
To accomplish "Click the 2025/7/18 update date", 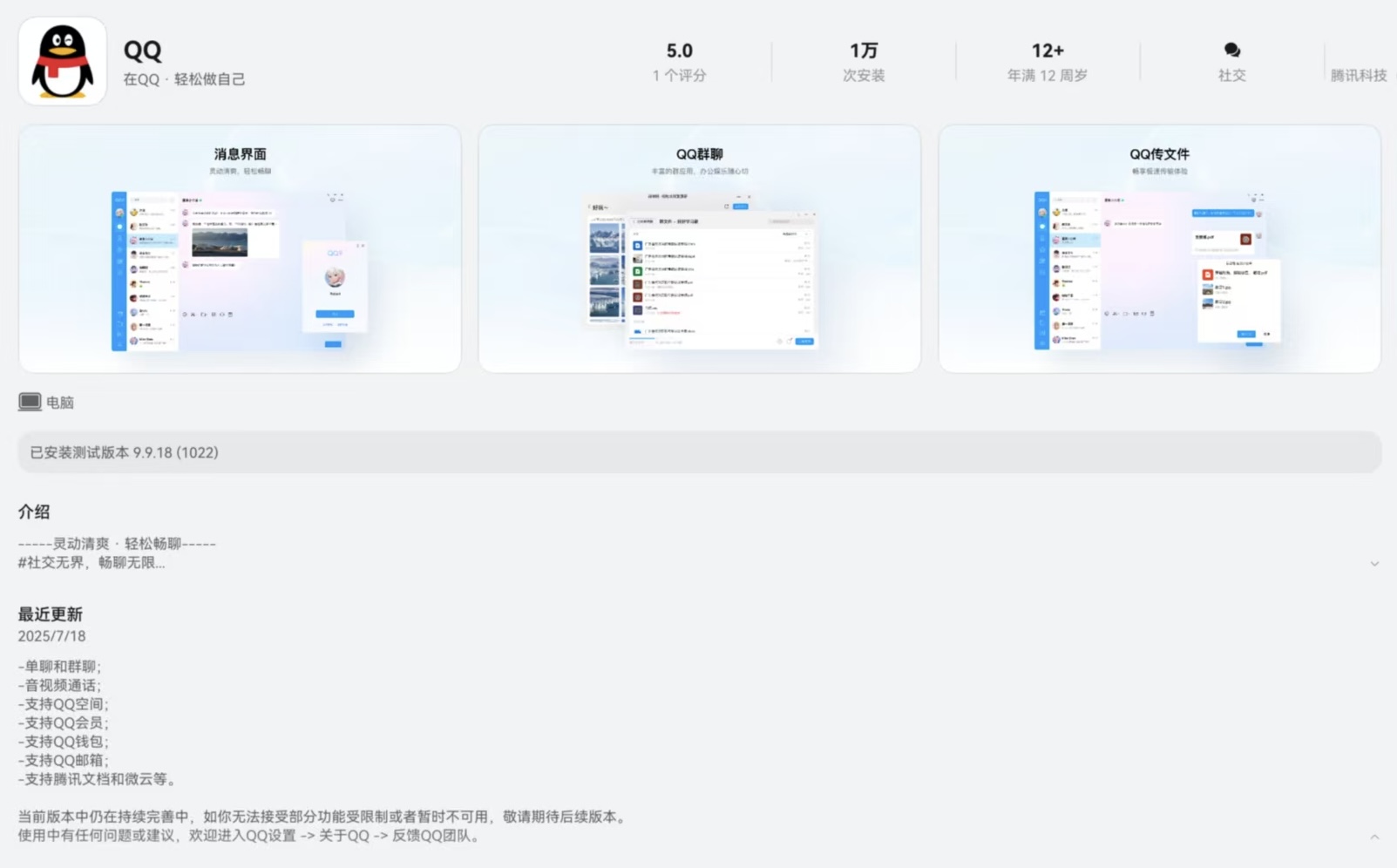I will [51, 636].
